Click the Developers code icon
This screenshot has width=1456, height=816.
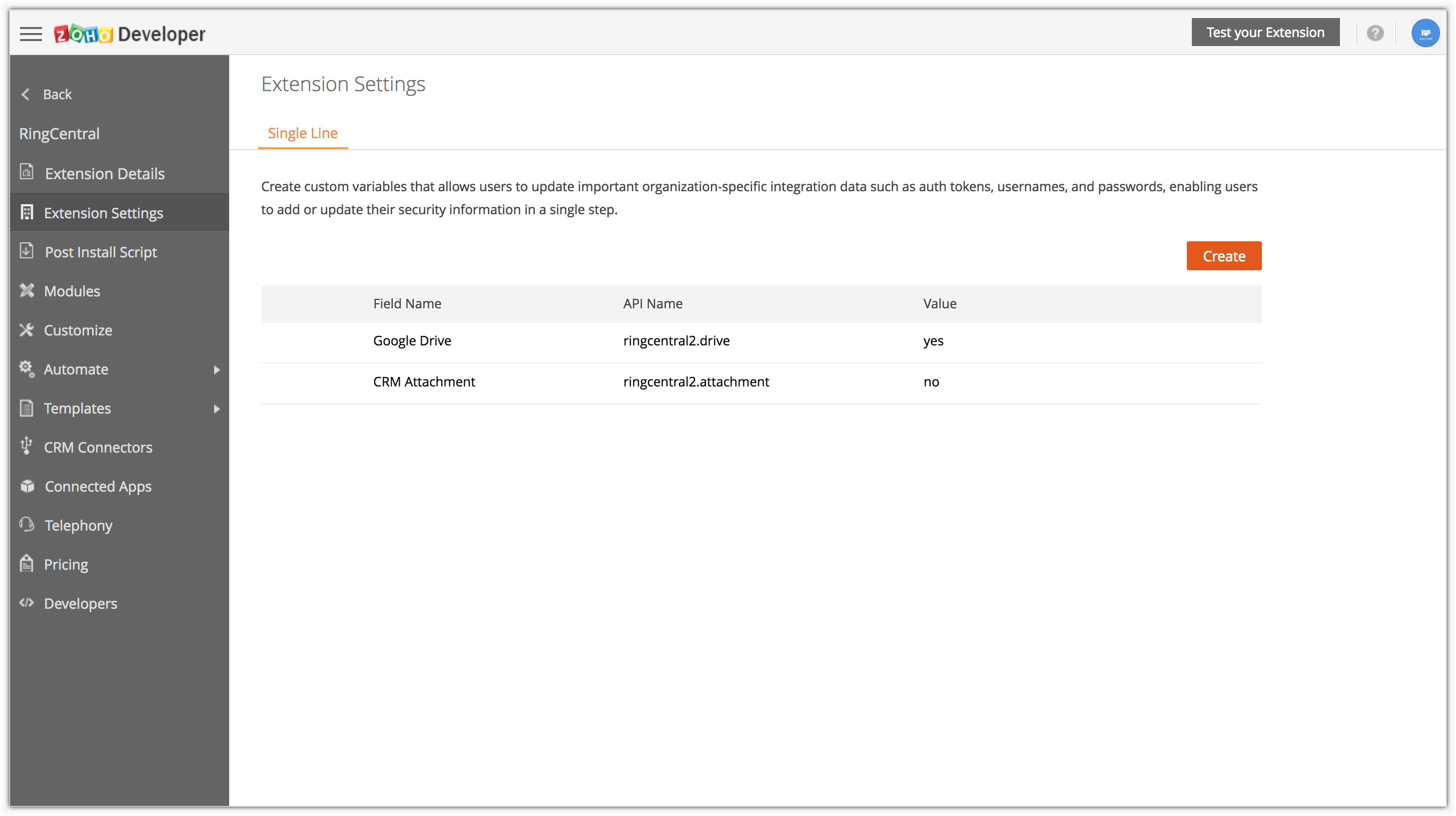coord(27,603)
